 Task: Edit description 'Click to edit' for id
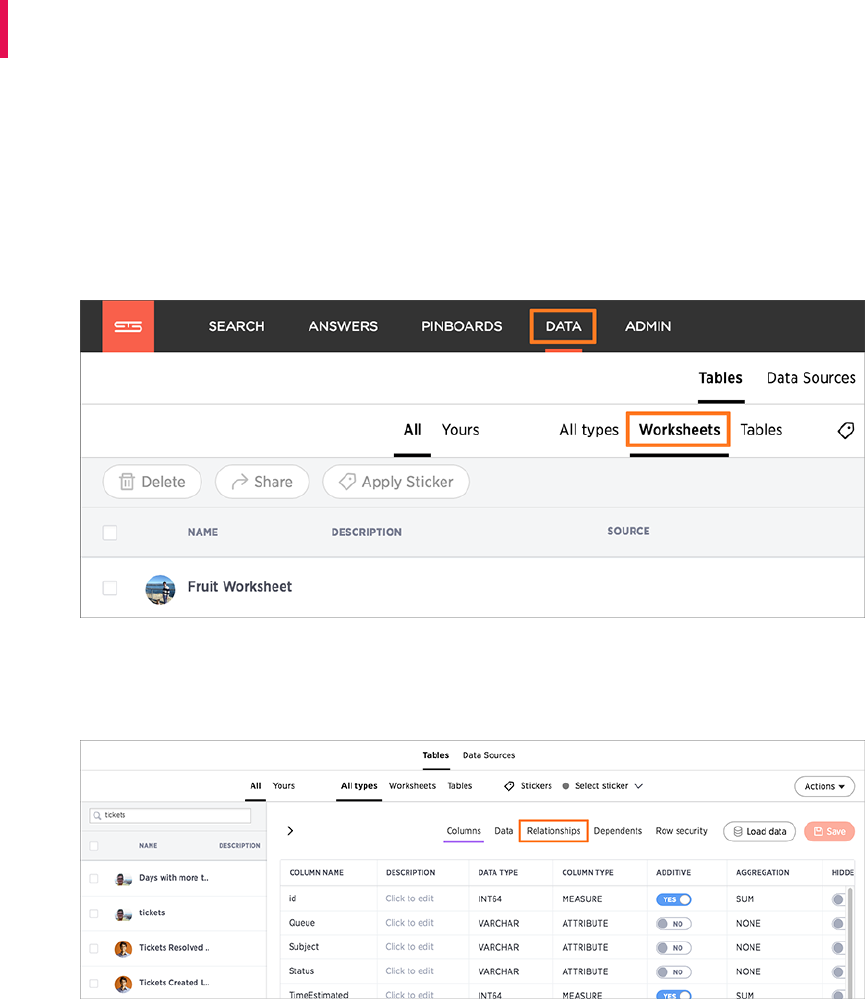point(410,898)
